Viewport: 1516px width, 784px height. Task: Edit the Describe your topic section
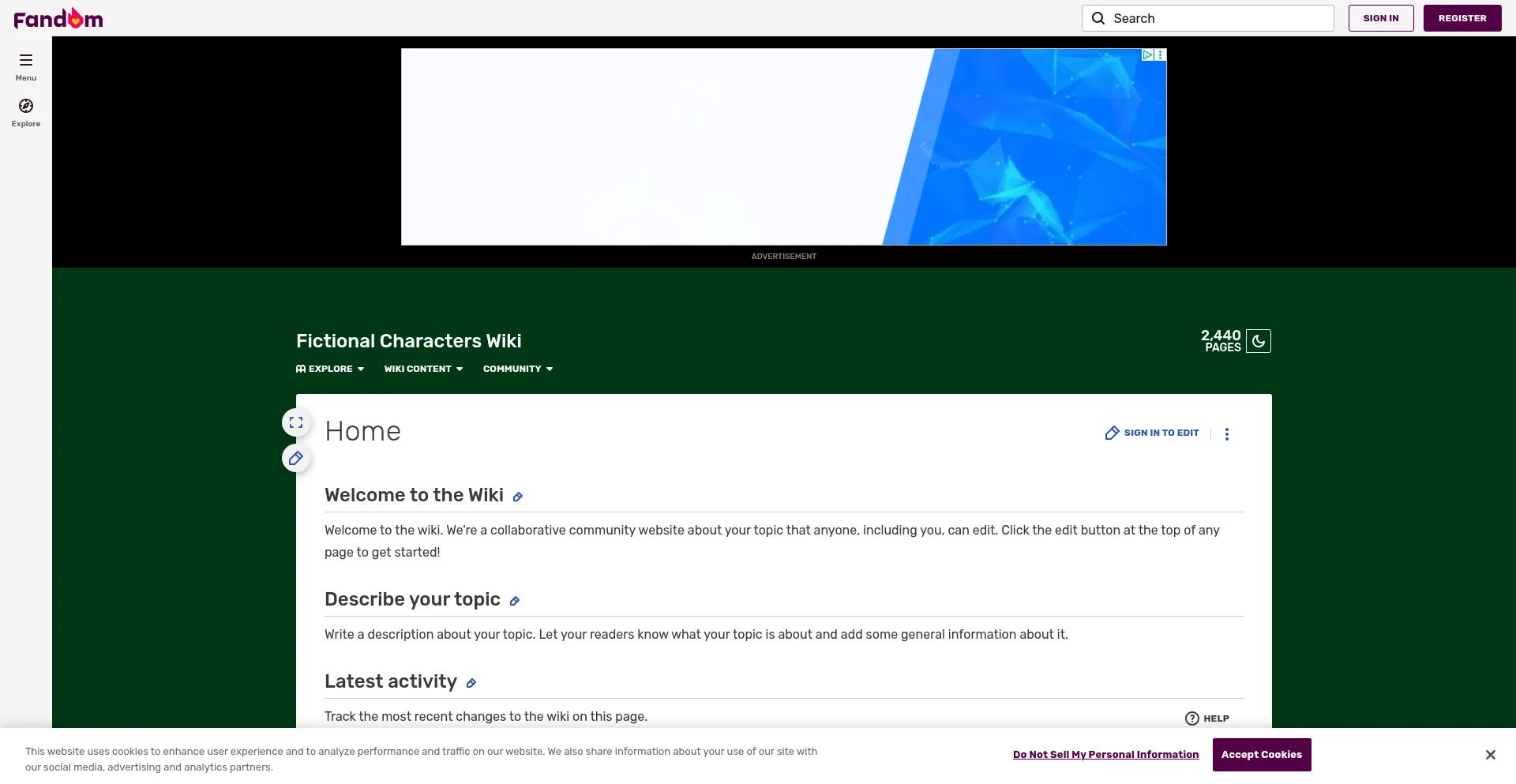click(x=515, y=601)
